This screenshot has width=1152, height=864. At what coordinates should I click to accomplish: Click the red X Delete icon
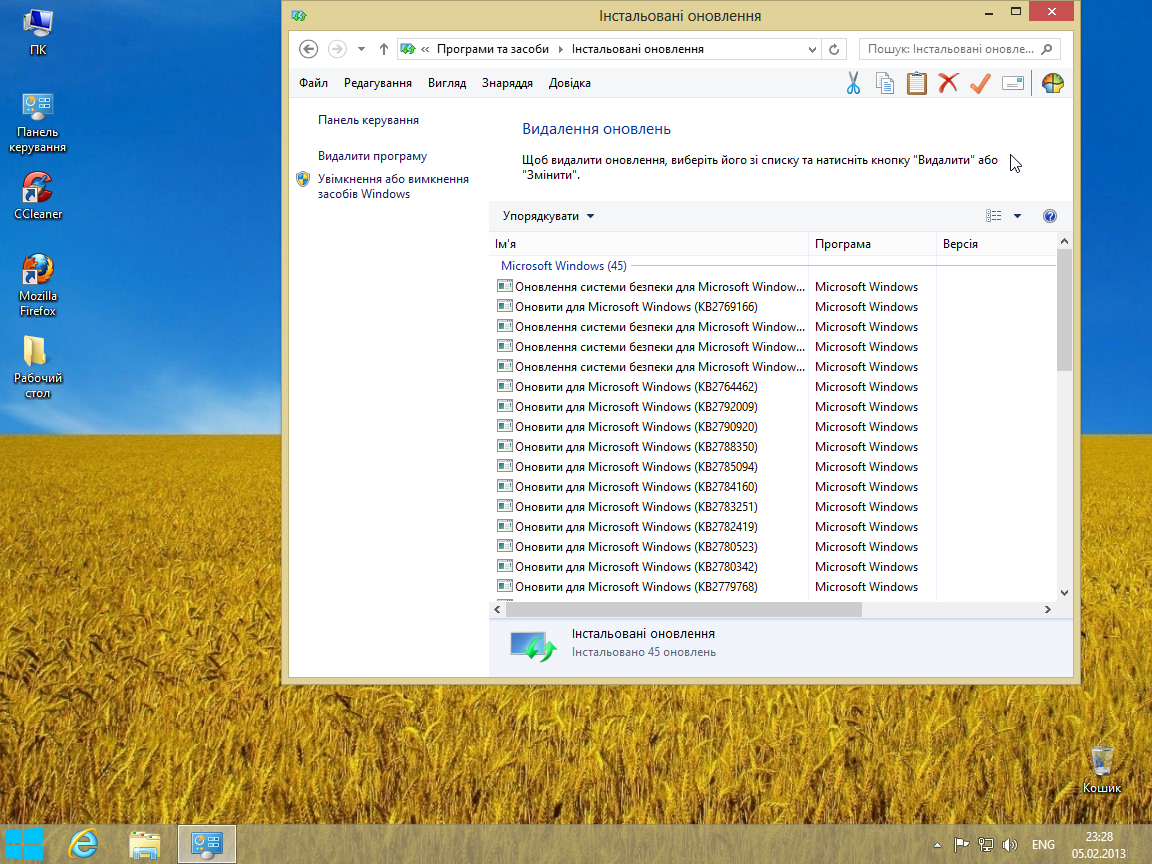click(x=948, y=83)
